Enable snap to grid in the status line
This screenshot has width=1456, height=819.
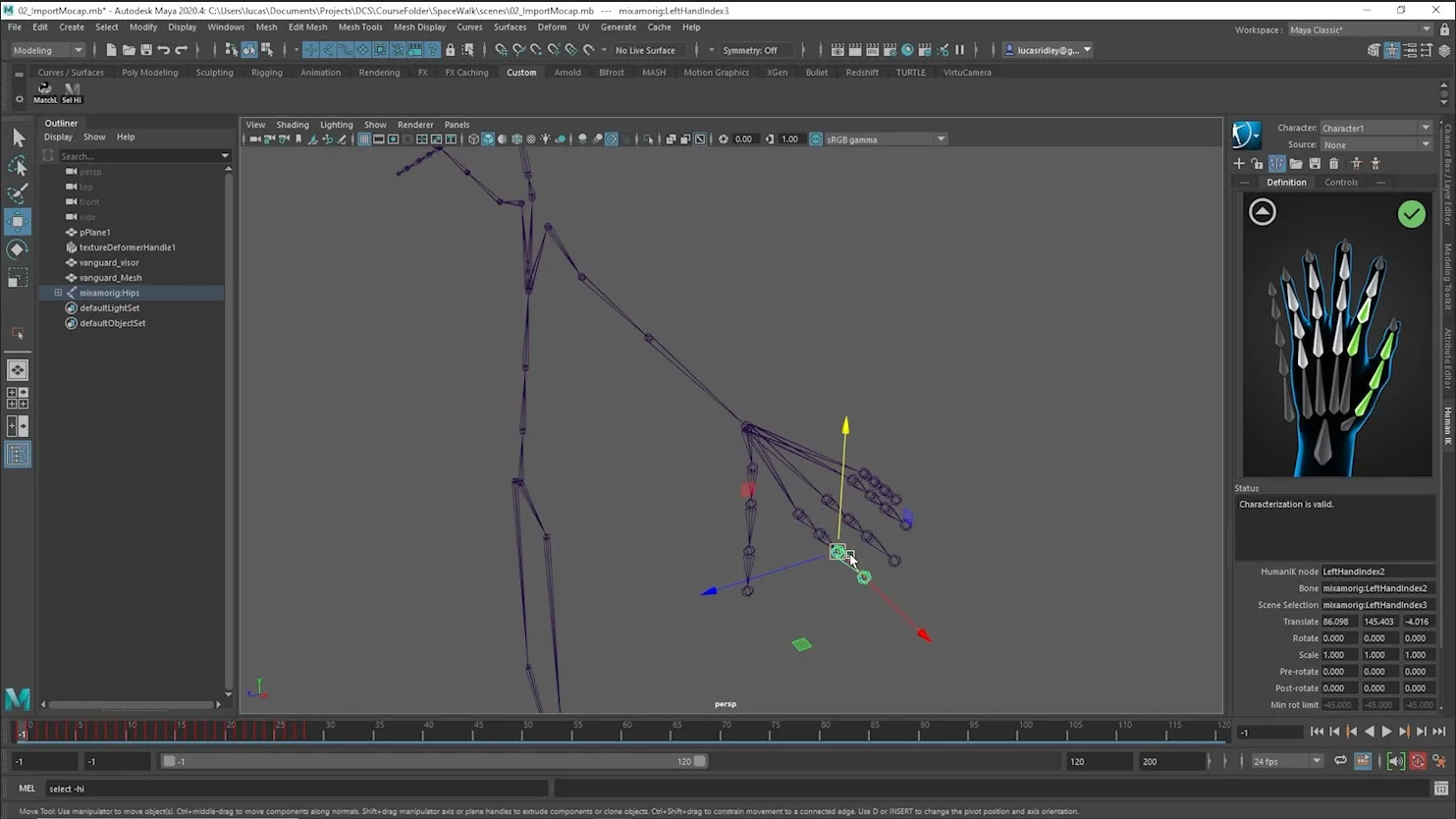(x=501, y=49)
